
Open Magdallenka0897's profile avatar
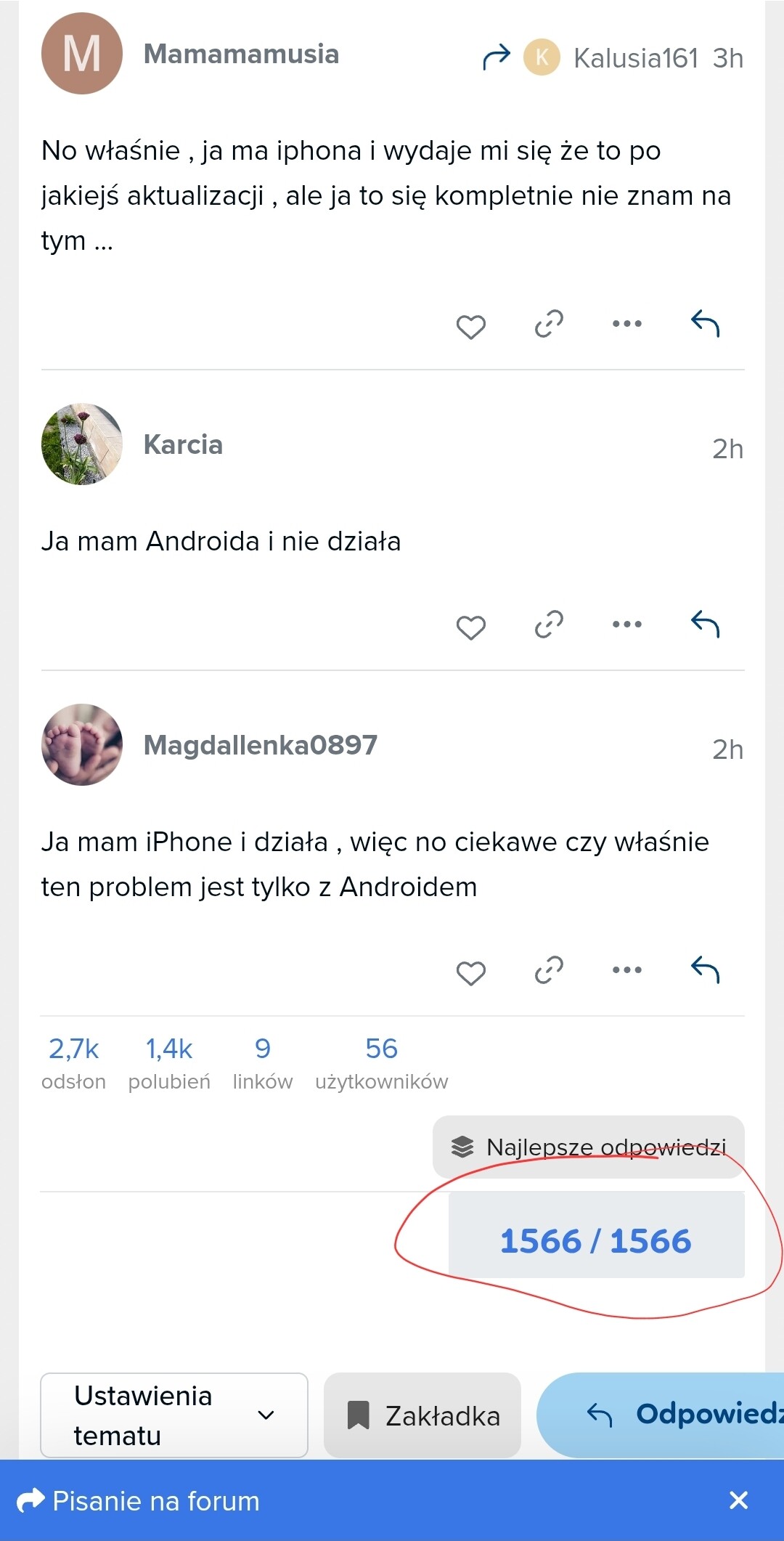82,744
